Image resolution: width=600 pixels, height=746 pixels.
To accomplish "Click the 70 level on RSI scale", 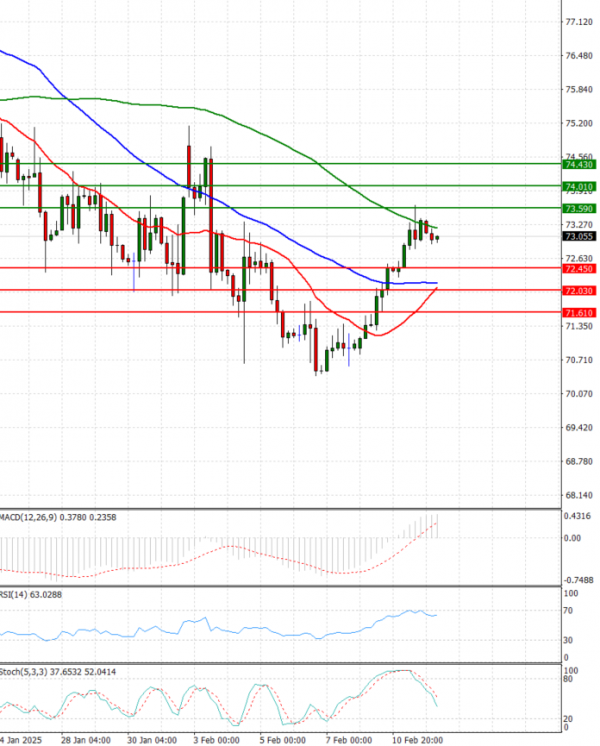I will 568,610.
